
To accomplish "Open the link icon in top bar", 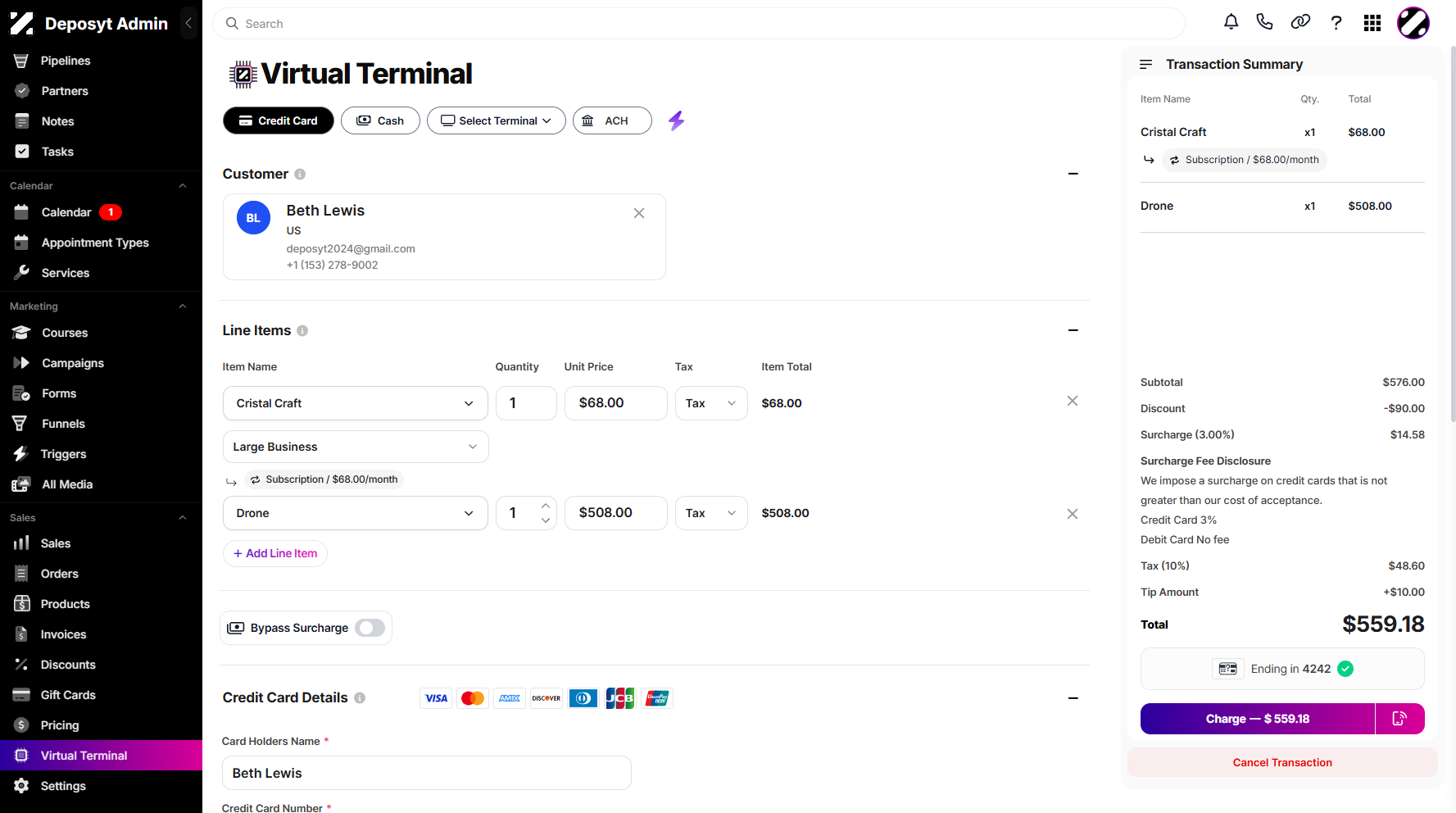I will click(x=1300, y=22).
